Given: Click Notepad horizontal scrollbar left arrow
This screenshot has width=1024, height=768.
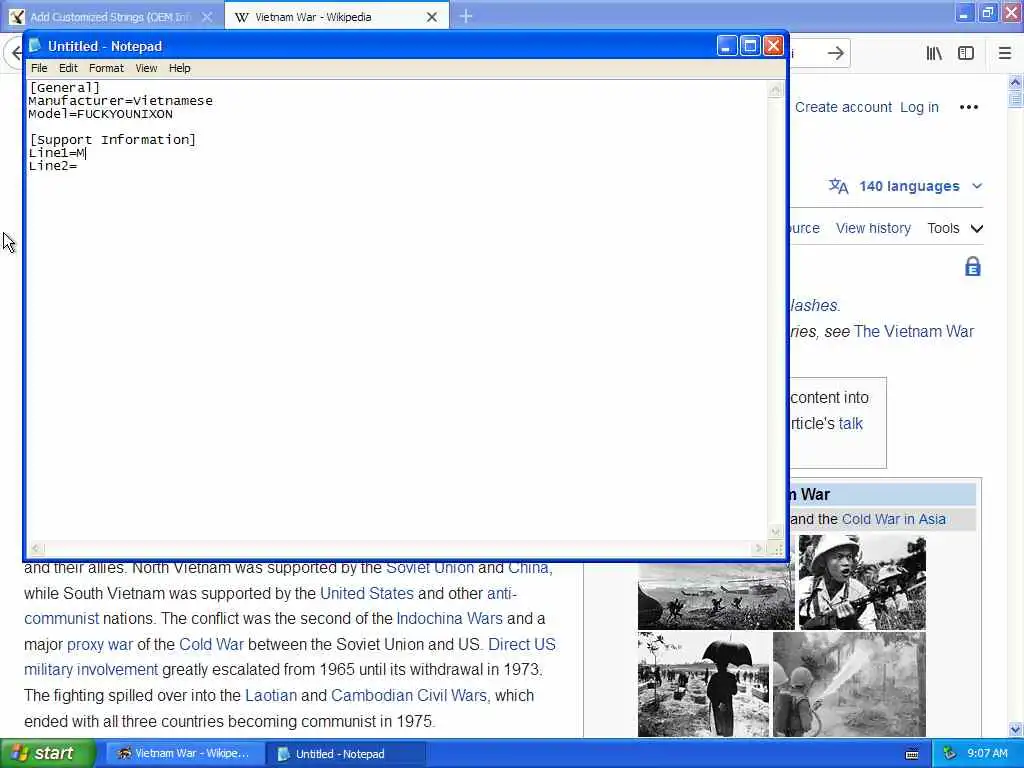Looking at the screenshot, I should click(36, 549).
